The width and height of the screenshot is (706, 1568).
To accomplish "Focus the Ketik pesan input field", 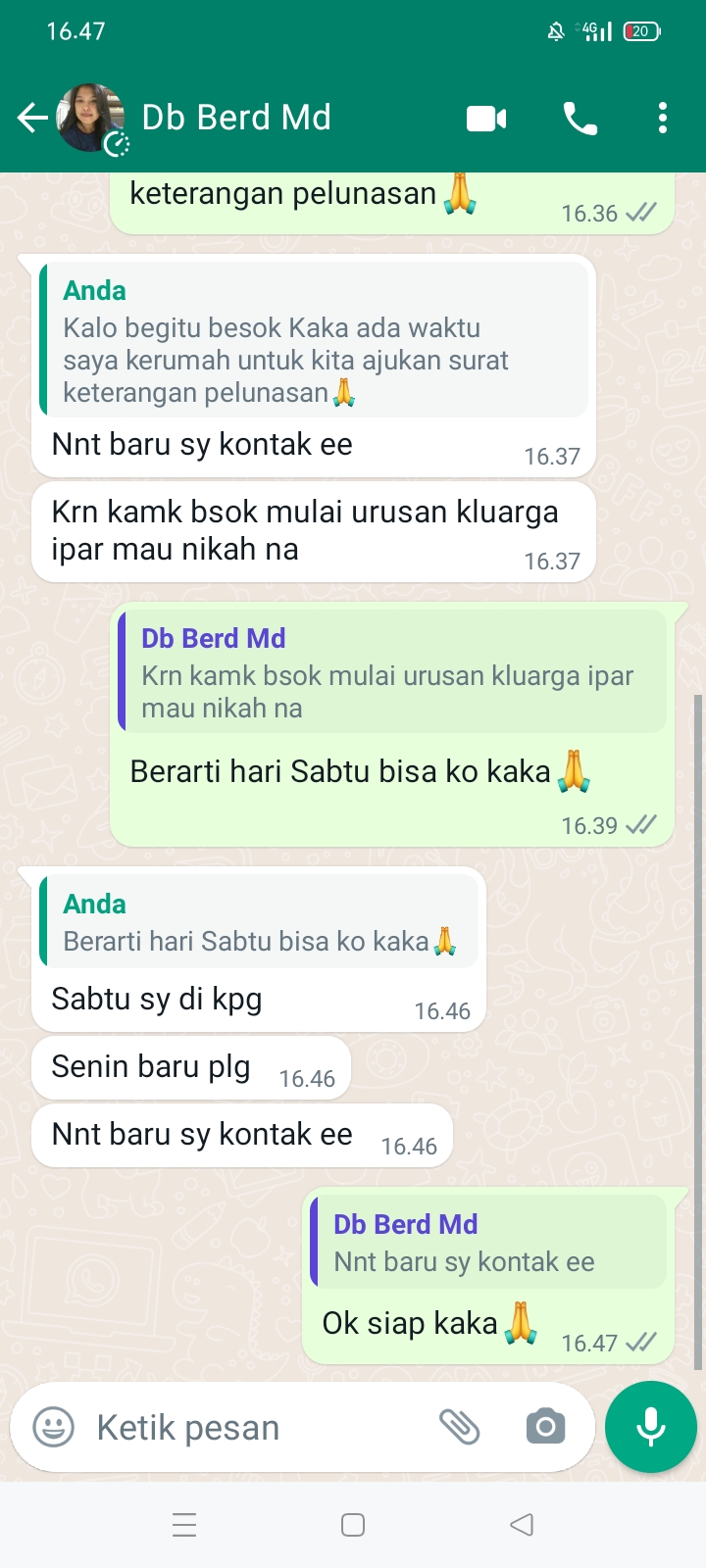I will click(255, 1428).
